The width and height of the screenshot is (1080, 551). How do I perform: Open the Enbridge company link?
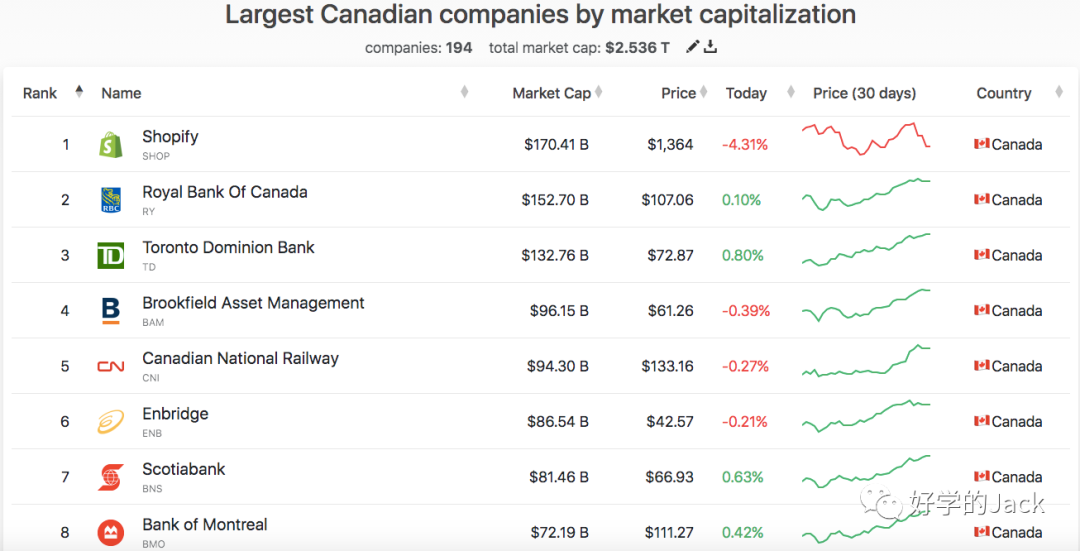point(175,414)
